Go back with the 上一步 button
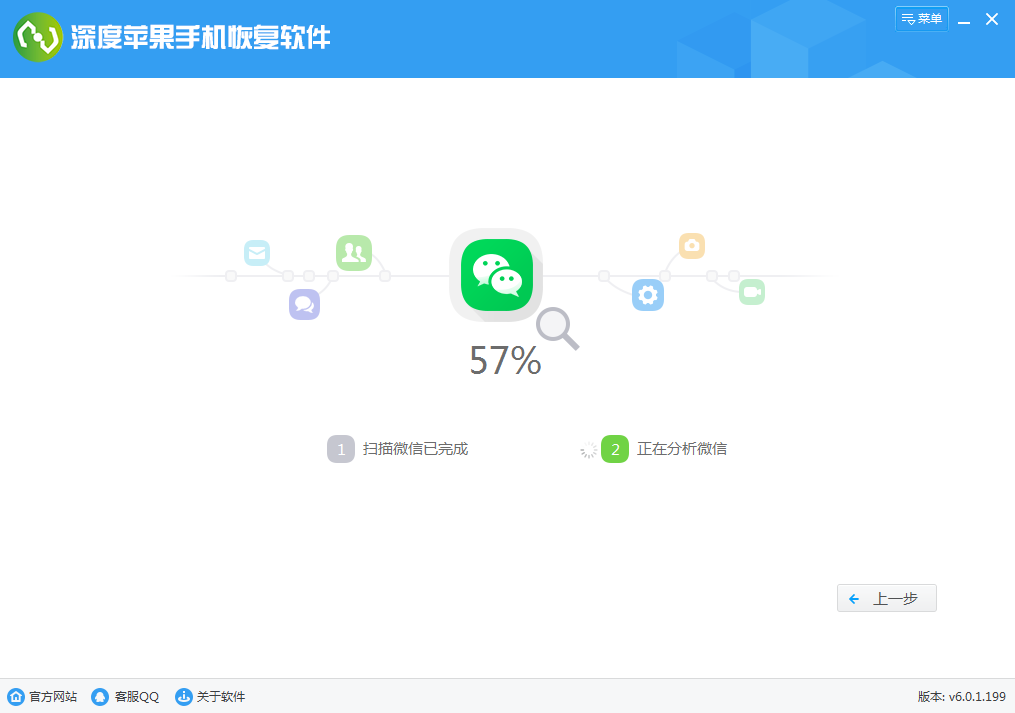Image resolution: width=1015 pixels, height=713 pixels. point(886,598)
